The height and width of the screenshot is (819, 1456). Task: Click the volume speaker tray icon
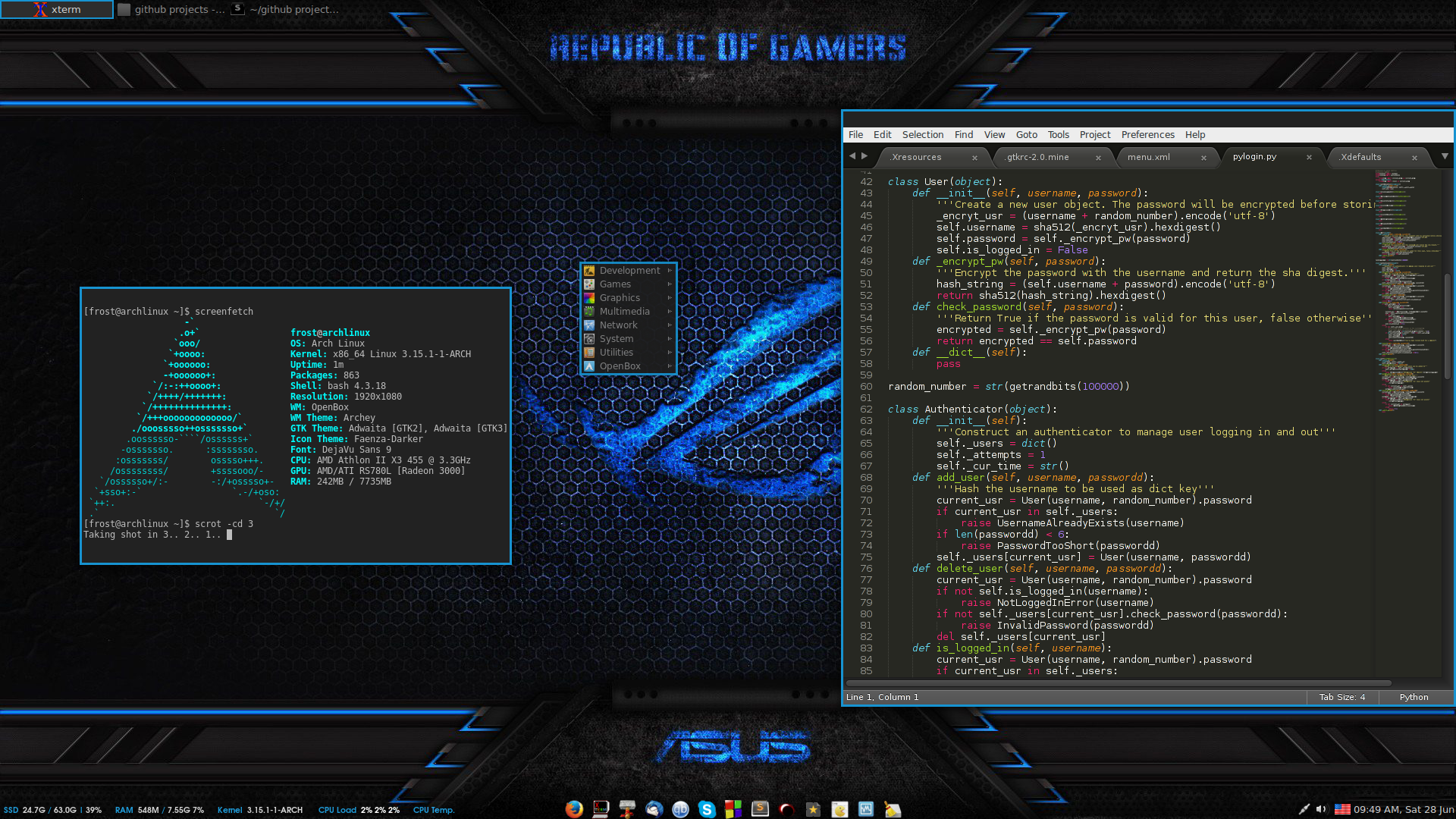tap(1321, 809)
